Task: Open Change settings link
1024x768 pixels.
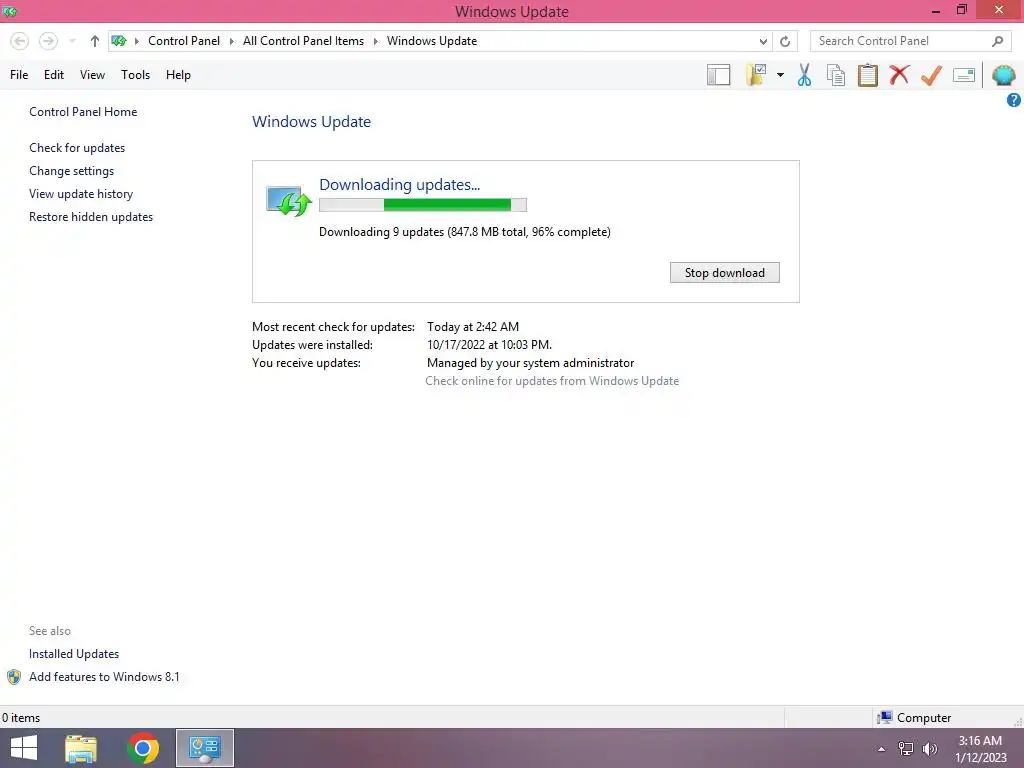Action: pos(71,171)
